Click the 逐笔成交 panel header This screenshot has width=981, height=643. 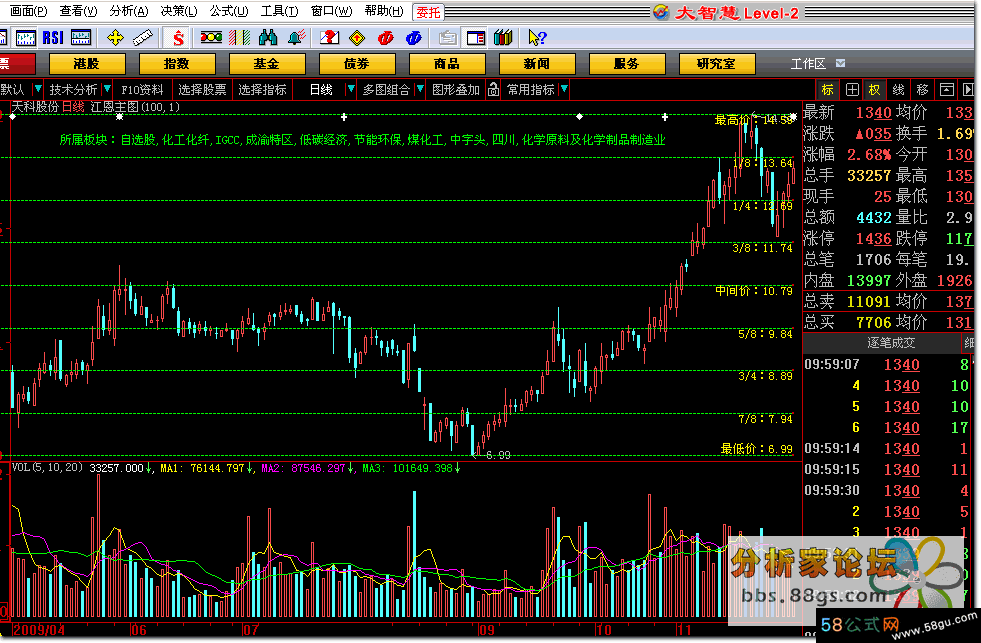(891, 343)
